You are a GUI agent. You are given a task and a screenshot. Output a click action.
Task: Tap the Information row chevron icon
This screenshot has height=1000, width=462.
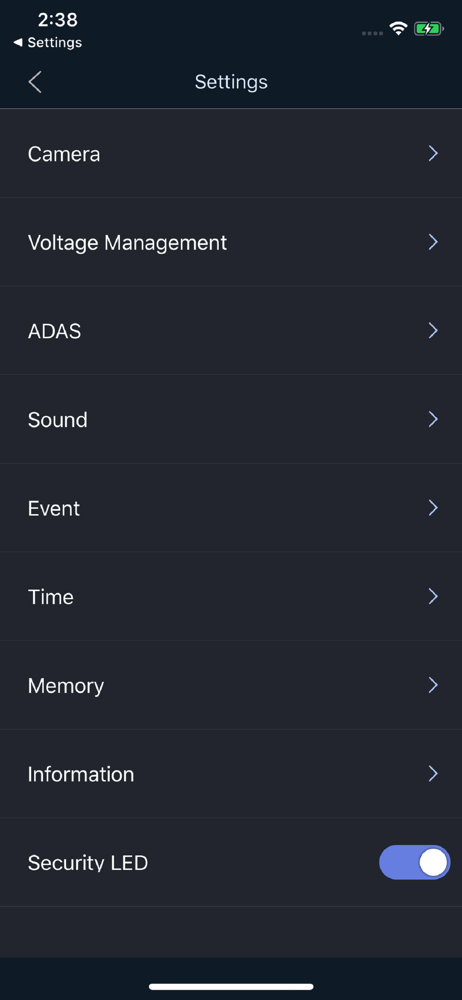point(433,774)
